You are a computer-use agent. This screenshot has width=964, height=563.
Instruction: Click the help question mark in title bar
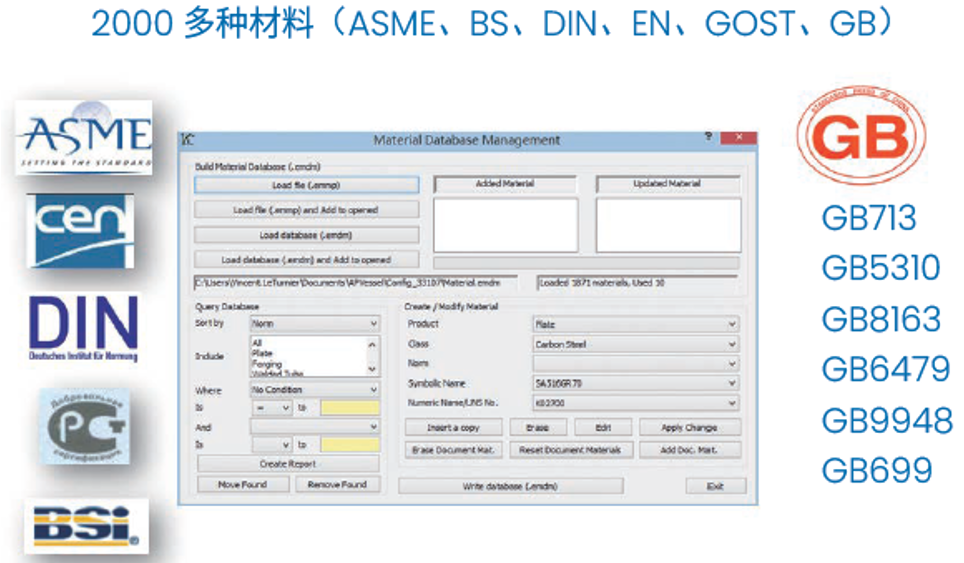click(708, 138)
